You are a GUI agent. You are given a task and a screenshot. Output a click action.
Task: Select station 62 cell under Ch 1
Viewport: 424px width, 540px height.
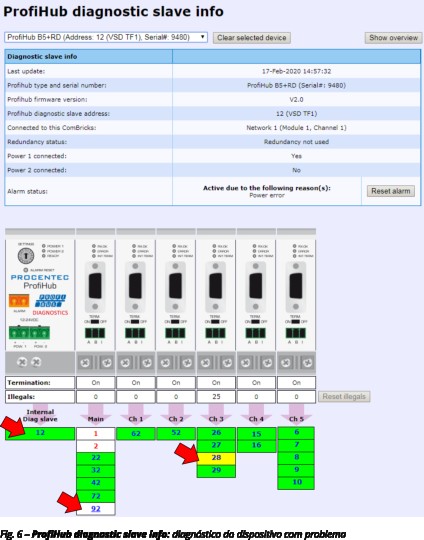pos(136,434)
